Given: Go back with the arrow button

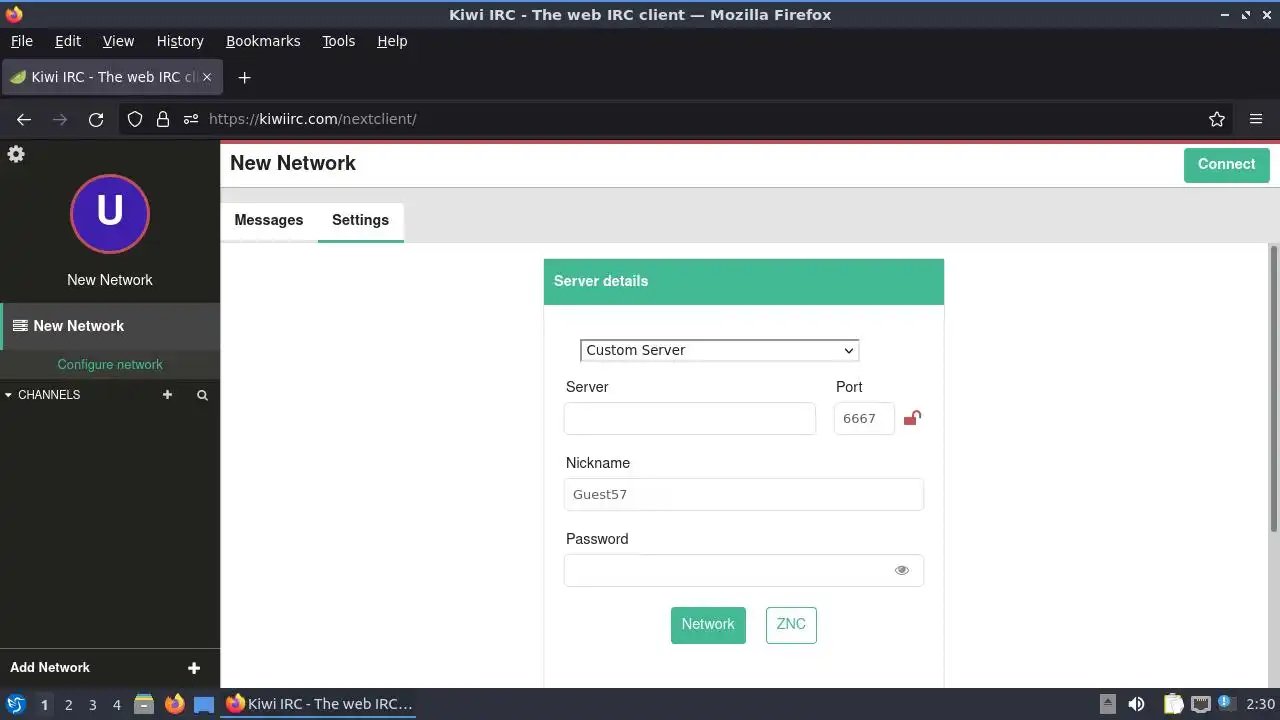Looking at the screenshot, I should [x=24, y=119].
